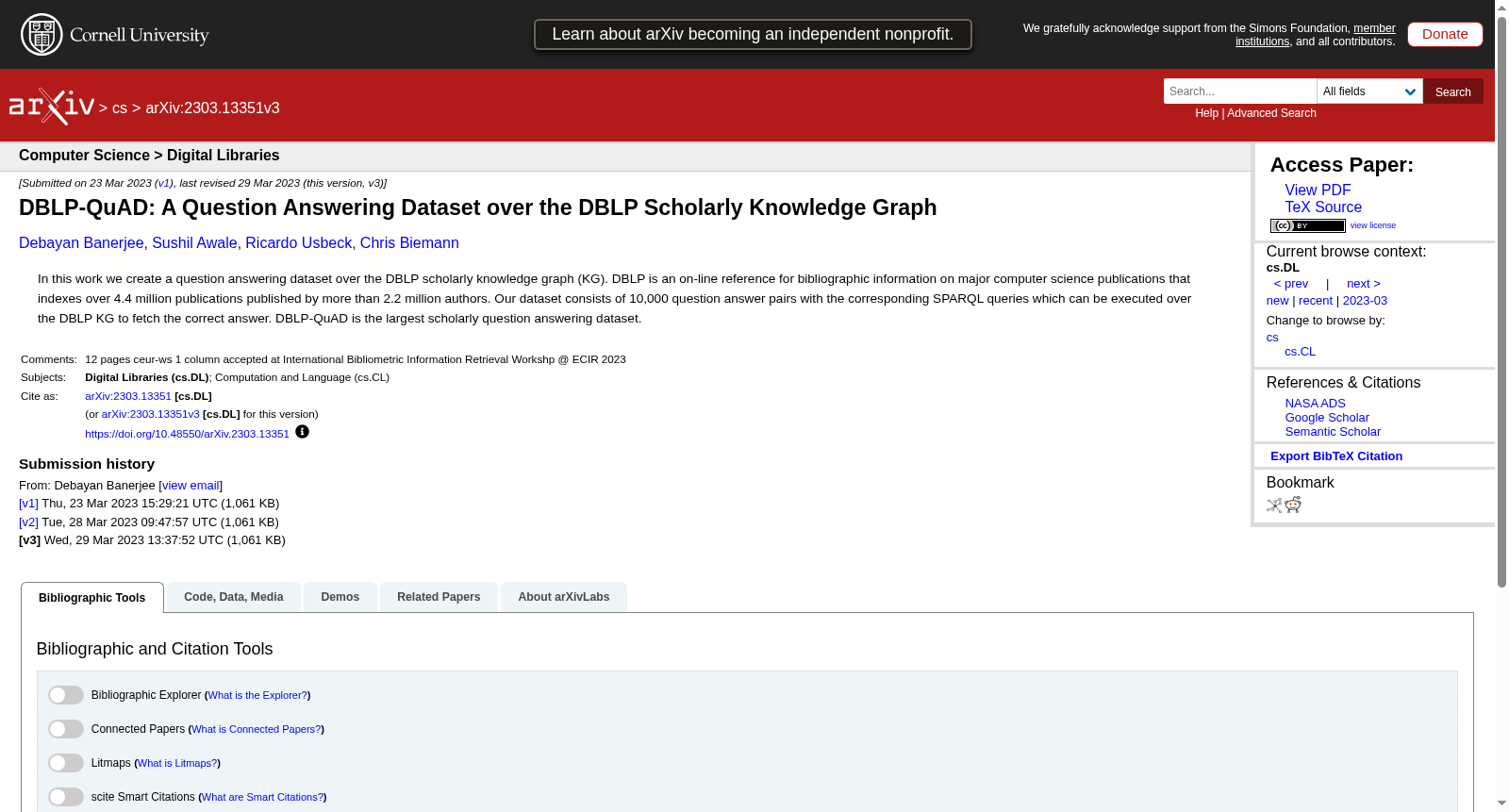
Task: Click the DOI info icon
Action: tap(302, 432)
